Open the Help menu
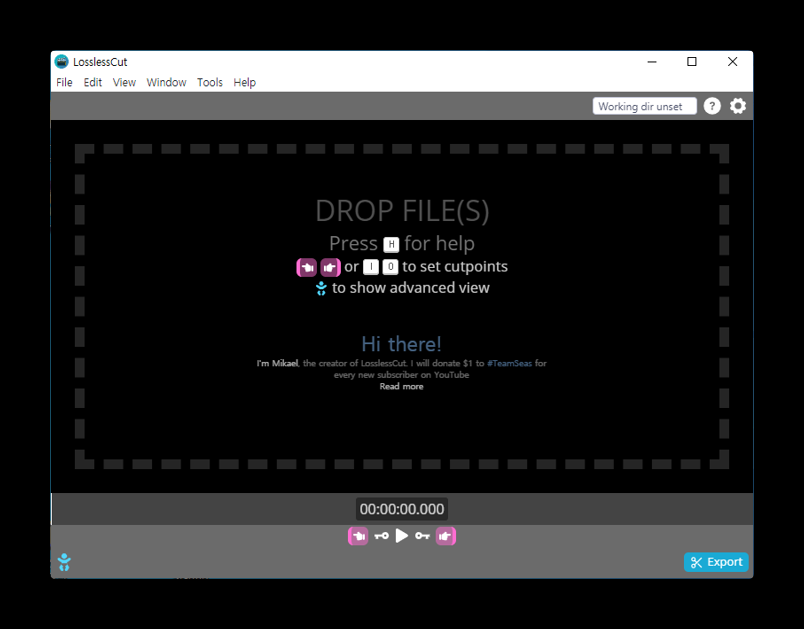Viewport: 804px width, 629px height. coord(245,83)
